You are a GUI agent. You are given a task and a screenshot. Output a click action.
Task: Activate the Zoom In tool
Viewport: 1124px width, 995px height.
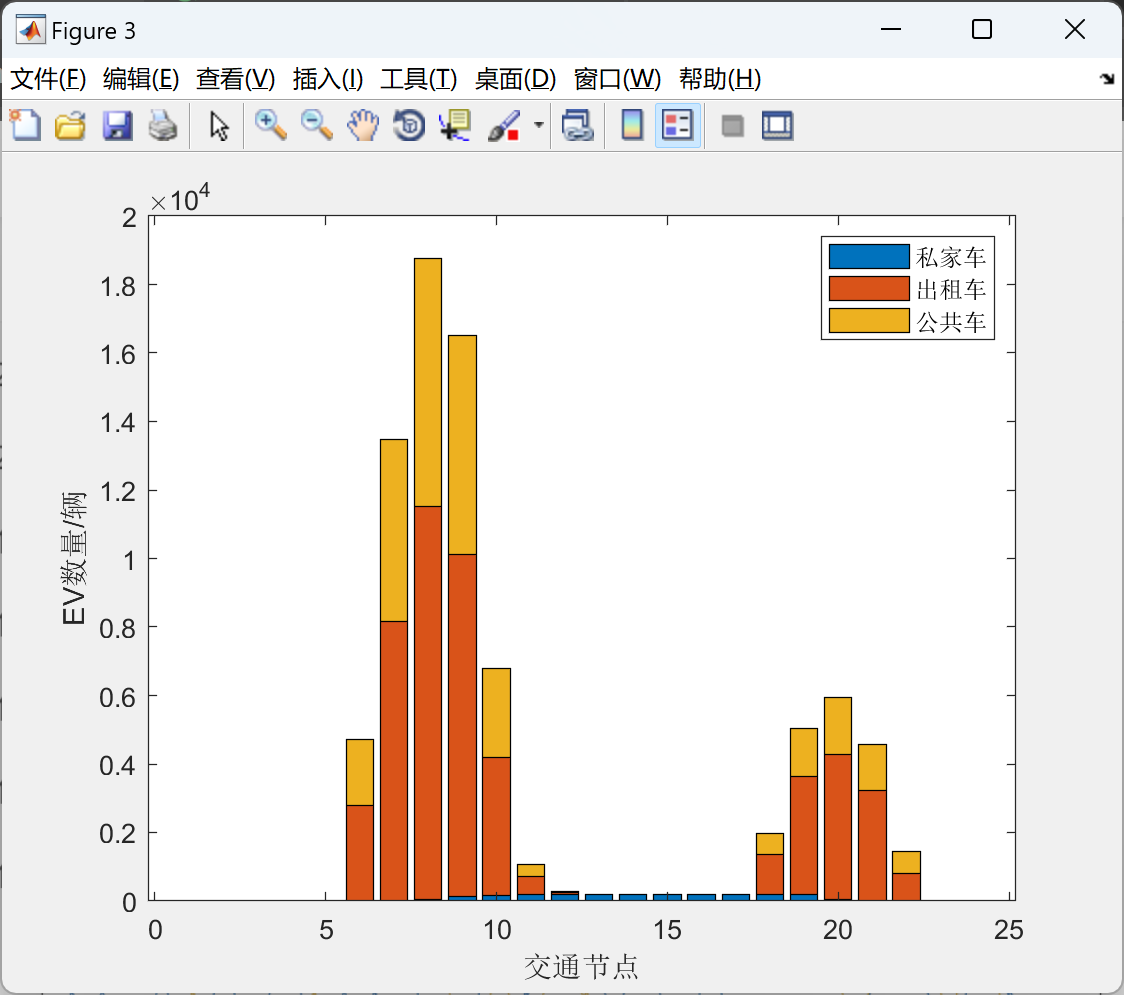click(270, 125)
